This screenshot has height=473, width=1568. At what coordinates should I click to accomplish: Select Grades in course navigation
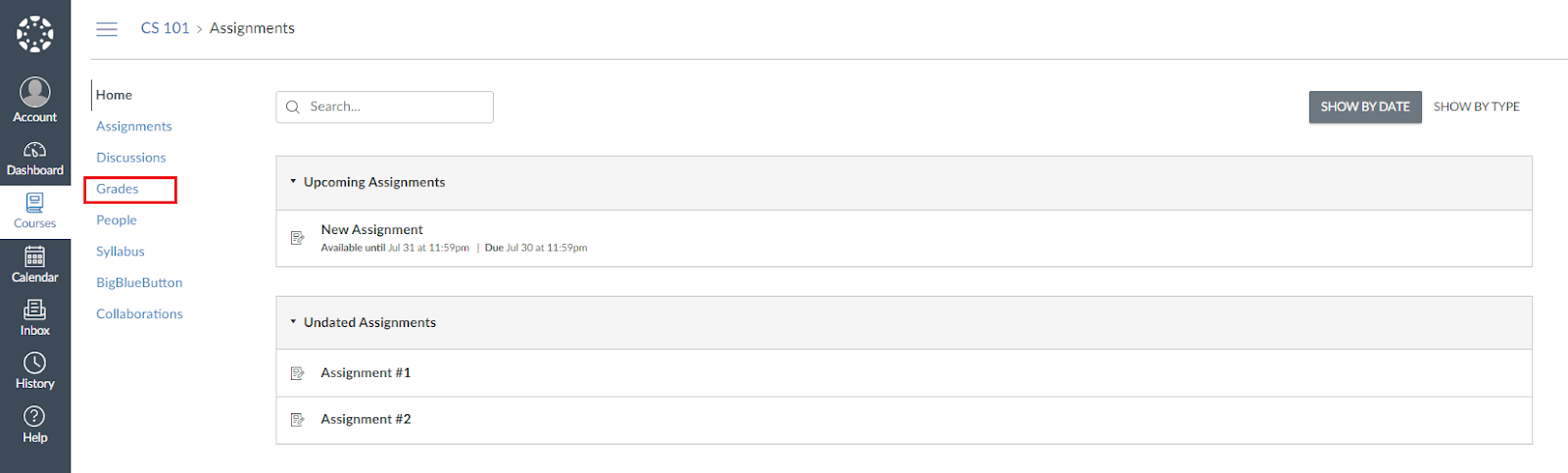[x=118, y=189]
